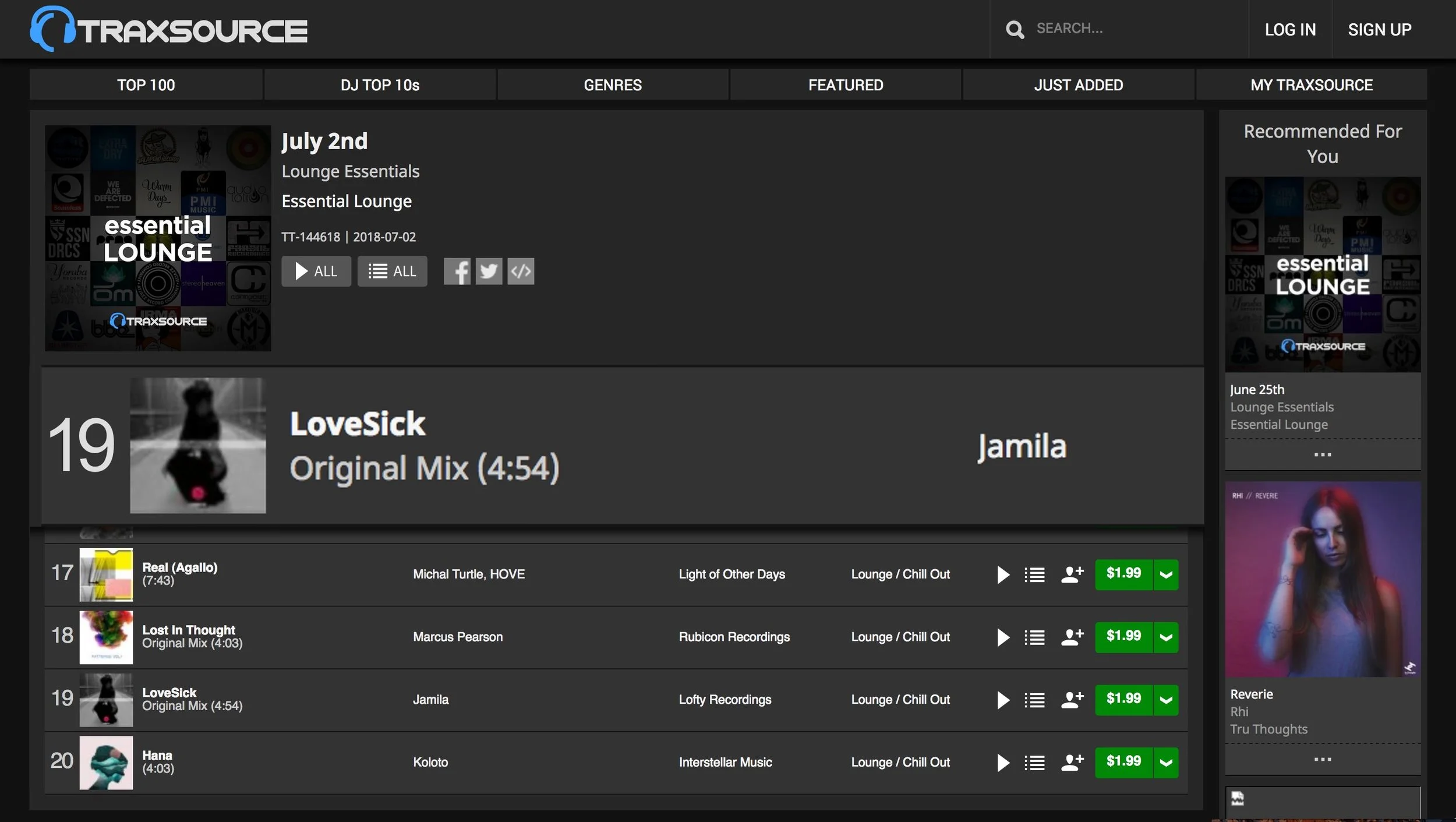This screenshot has width=1456, height=822.
Task: Play LoveSick in the track list
Action: pos(1003,700)
